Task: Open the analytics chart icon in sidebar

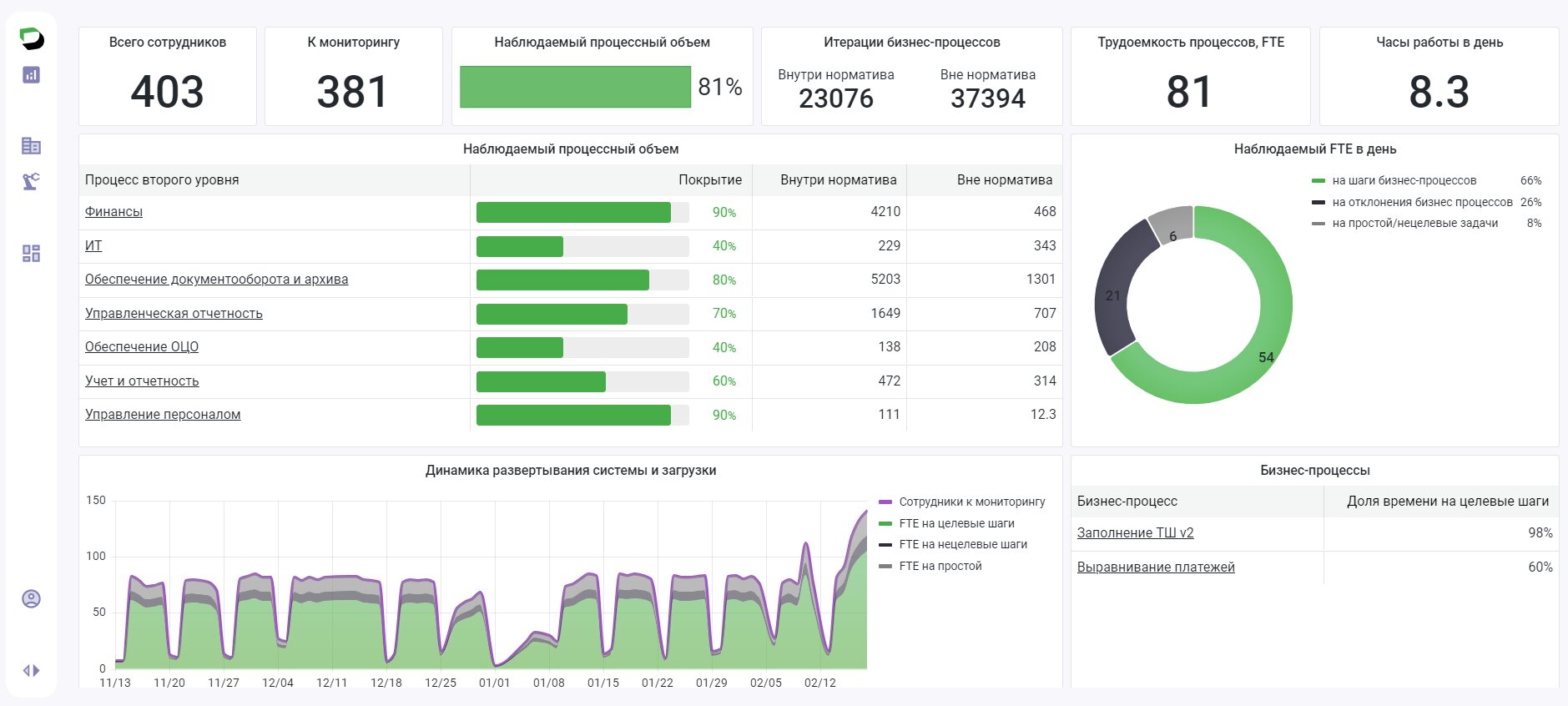Action: click(31, 75)
